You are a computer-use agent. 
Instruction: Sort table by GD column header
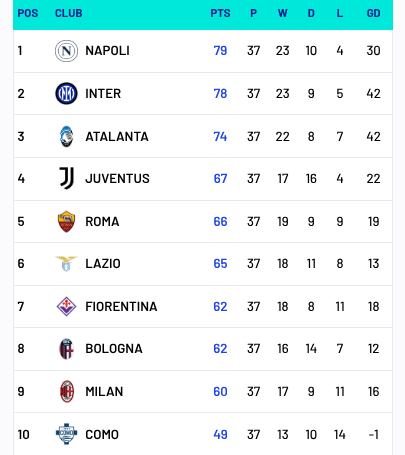pos(373,13)
